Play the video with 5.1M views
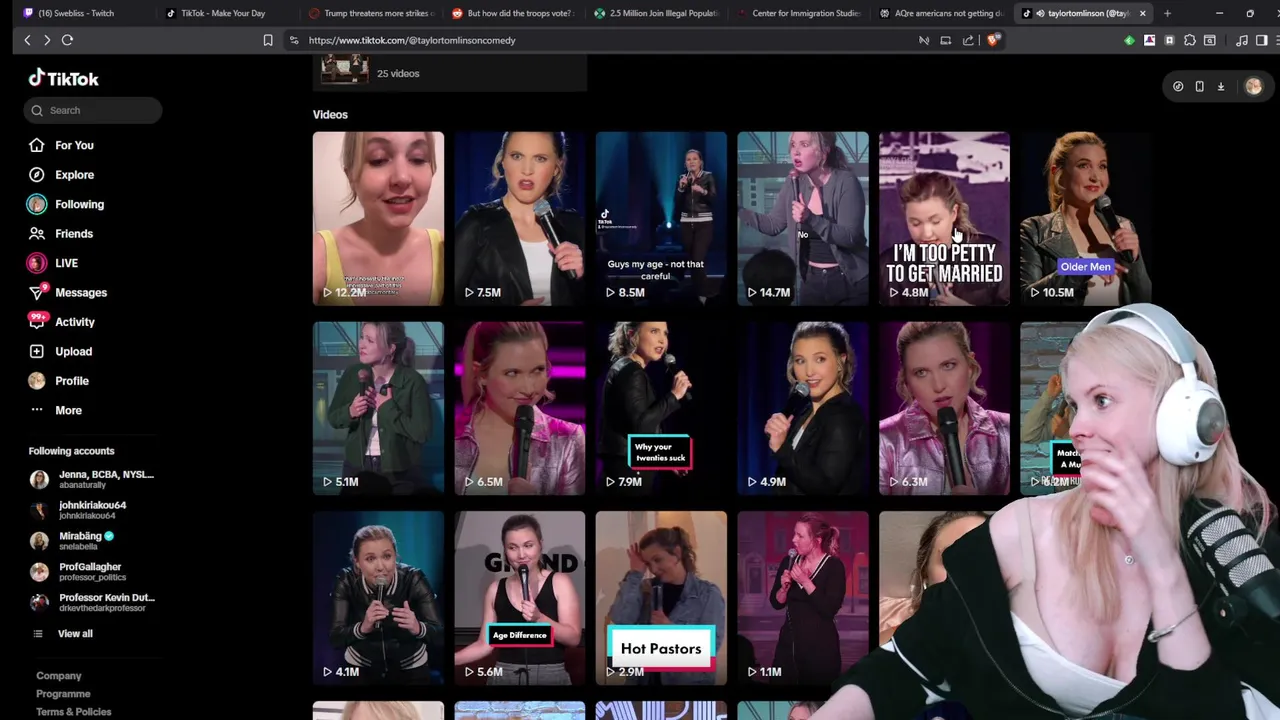Viewport: 1280px width, 720px height. pos(378,408)
